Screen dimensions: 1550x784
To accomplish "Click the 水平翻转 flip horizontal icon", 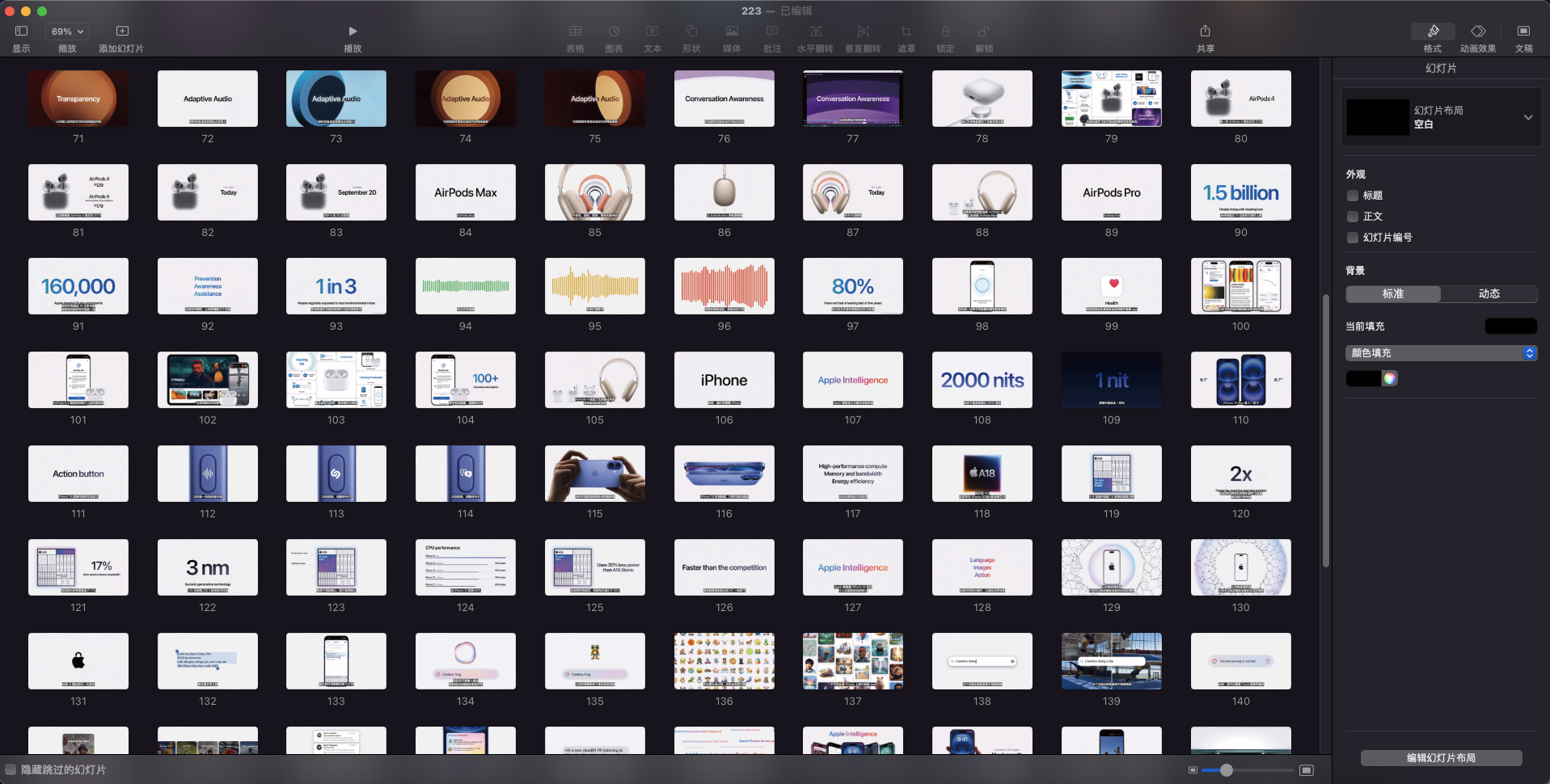I will pyautogui.click(x=816, y=32).
